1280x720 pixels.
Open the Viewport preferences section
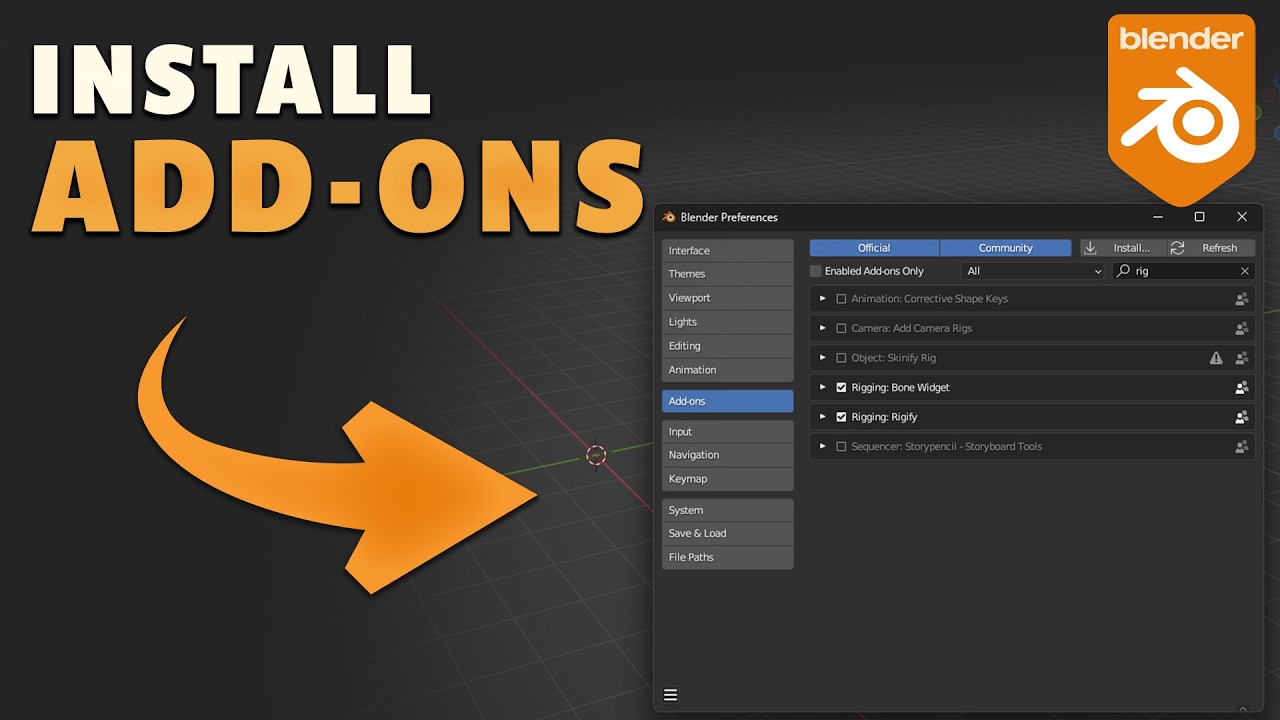[727, 298]
